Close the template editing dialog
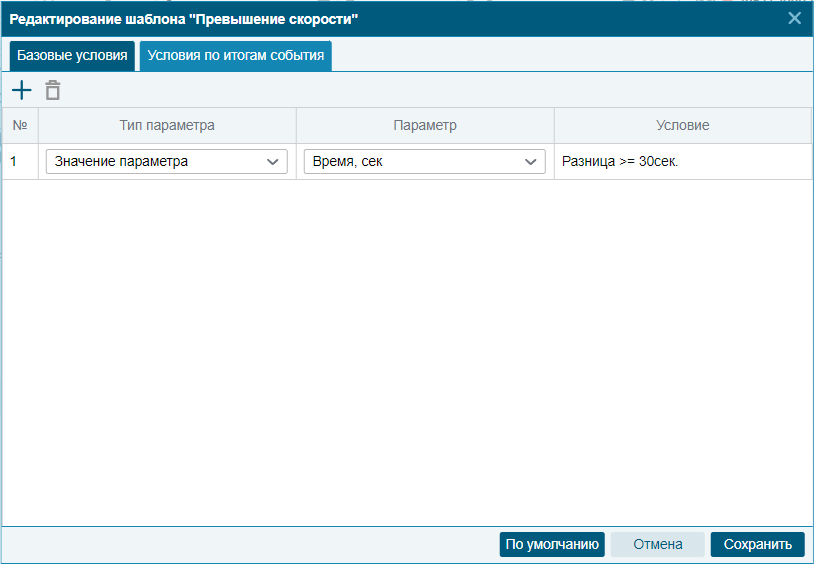The width and height of the screenshot is (814, 564). coord(794,18)
